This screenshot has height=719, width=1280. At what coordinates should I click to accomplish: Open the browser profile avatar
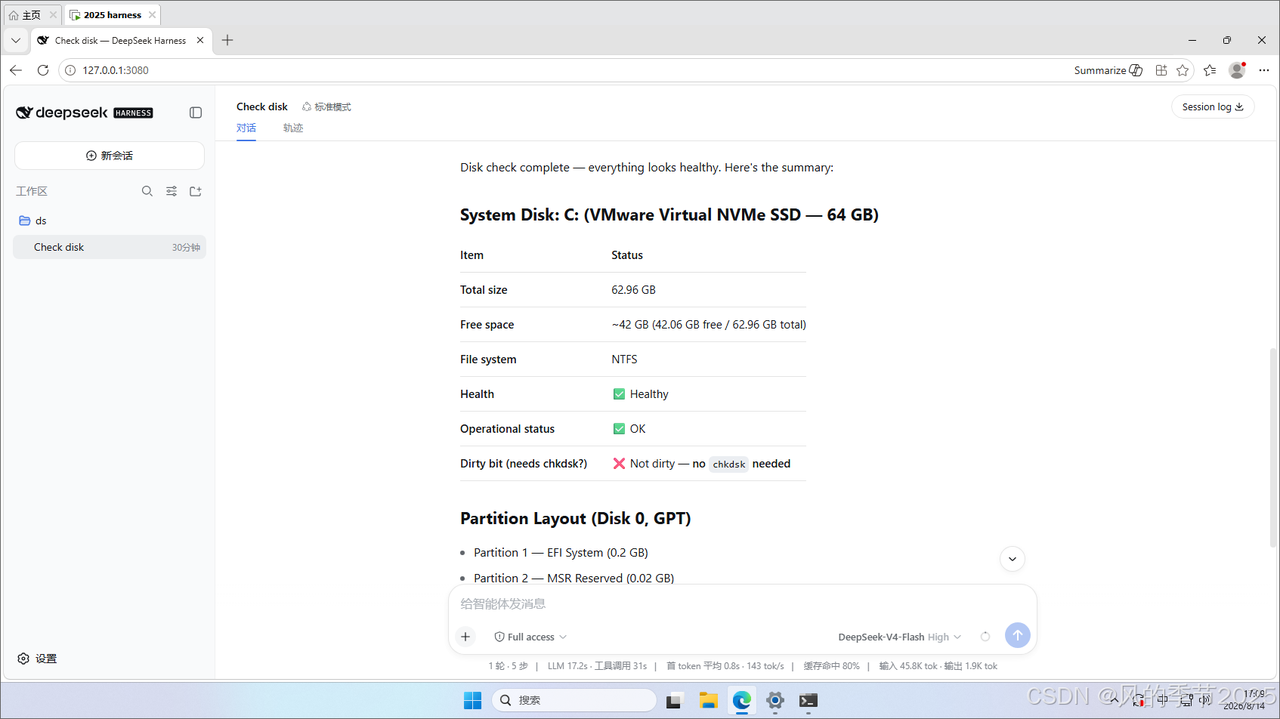tap(1237, 70)
